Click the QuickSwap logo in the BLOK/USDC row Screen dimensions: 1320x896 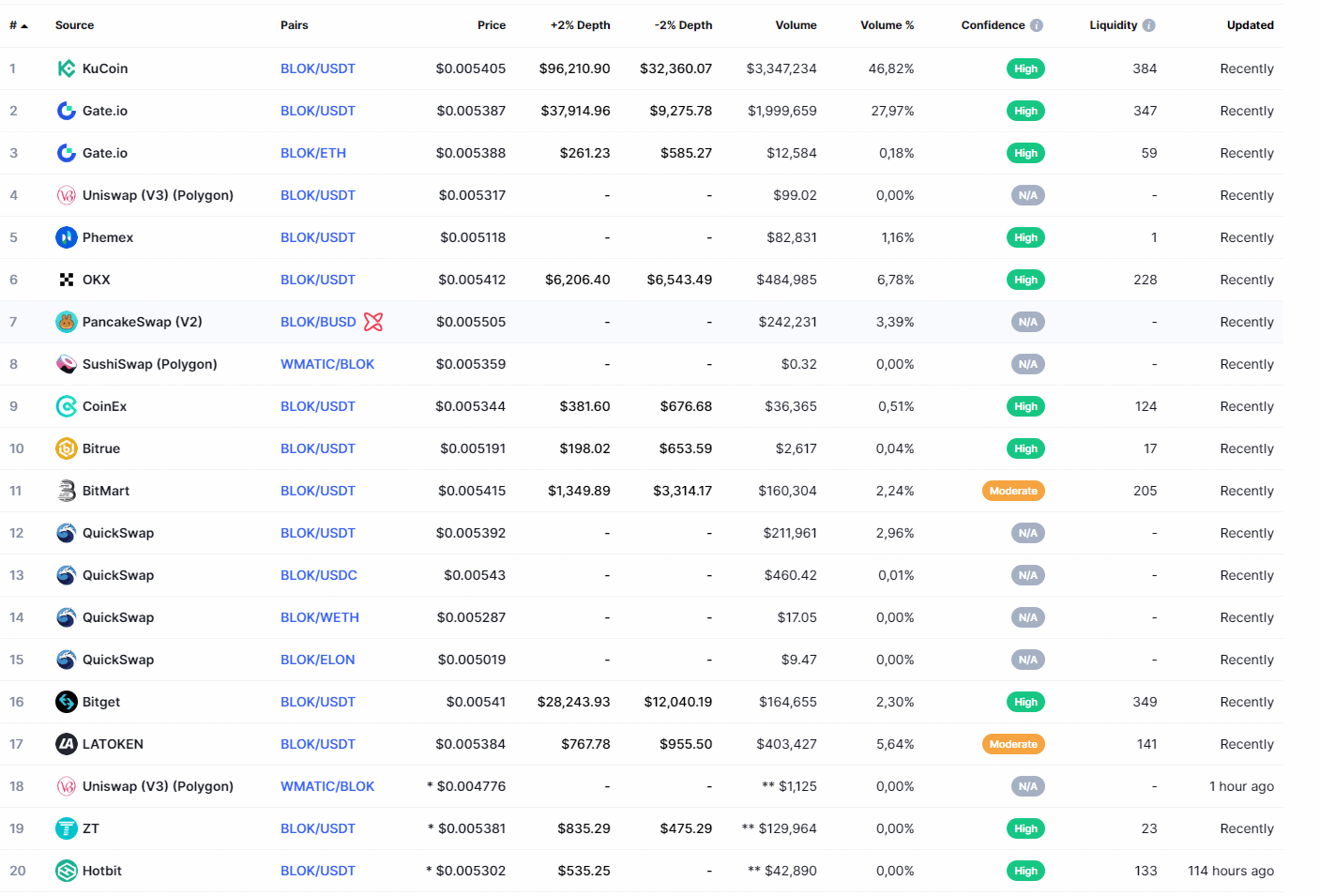pyautogui.click(x=66, y=575)
